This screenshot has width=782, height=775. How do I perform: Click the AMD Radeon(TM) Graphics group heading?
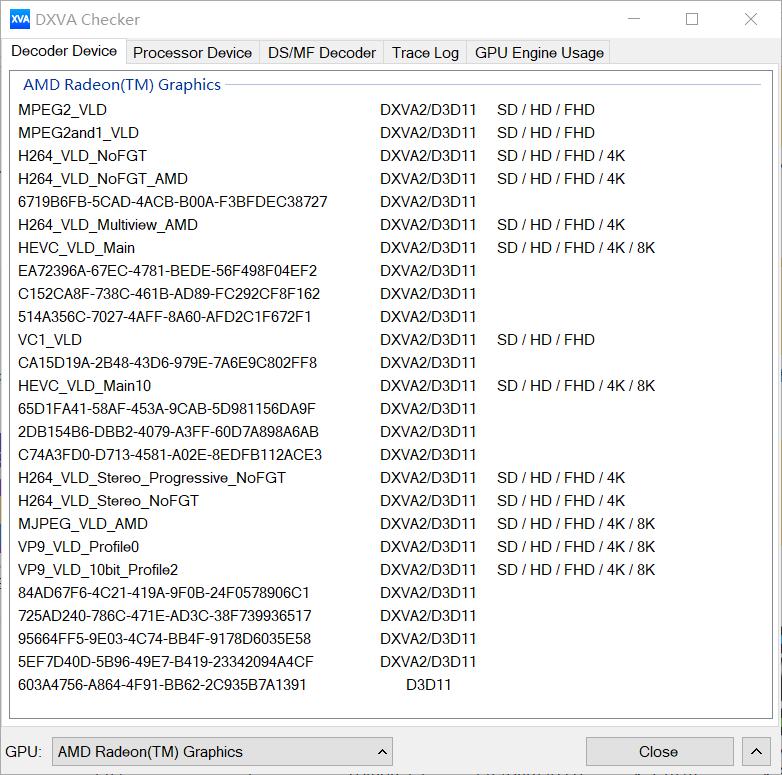click(x=122, y=85)
